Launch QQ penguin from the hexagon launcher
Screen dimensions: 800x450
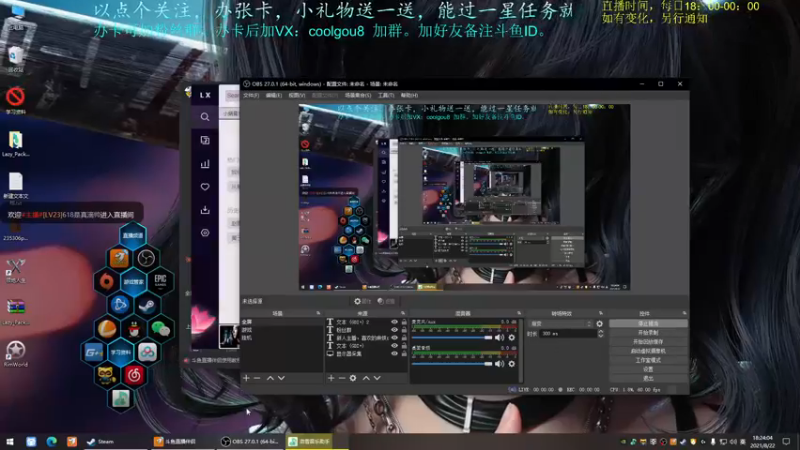pyautogui.click(x=134, y=329)
